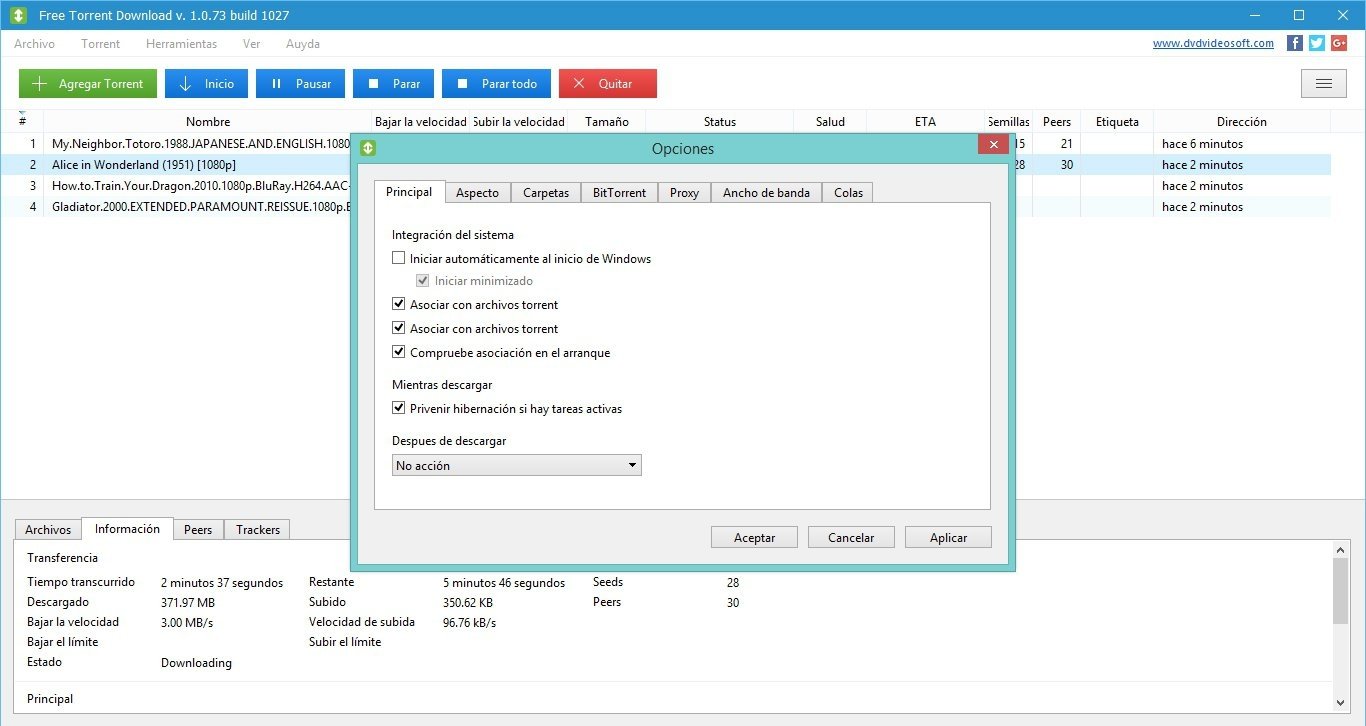
Task: Confirm the options with Aceptar
Action: point(755,538)
